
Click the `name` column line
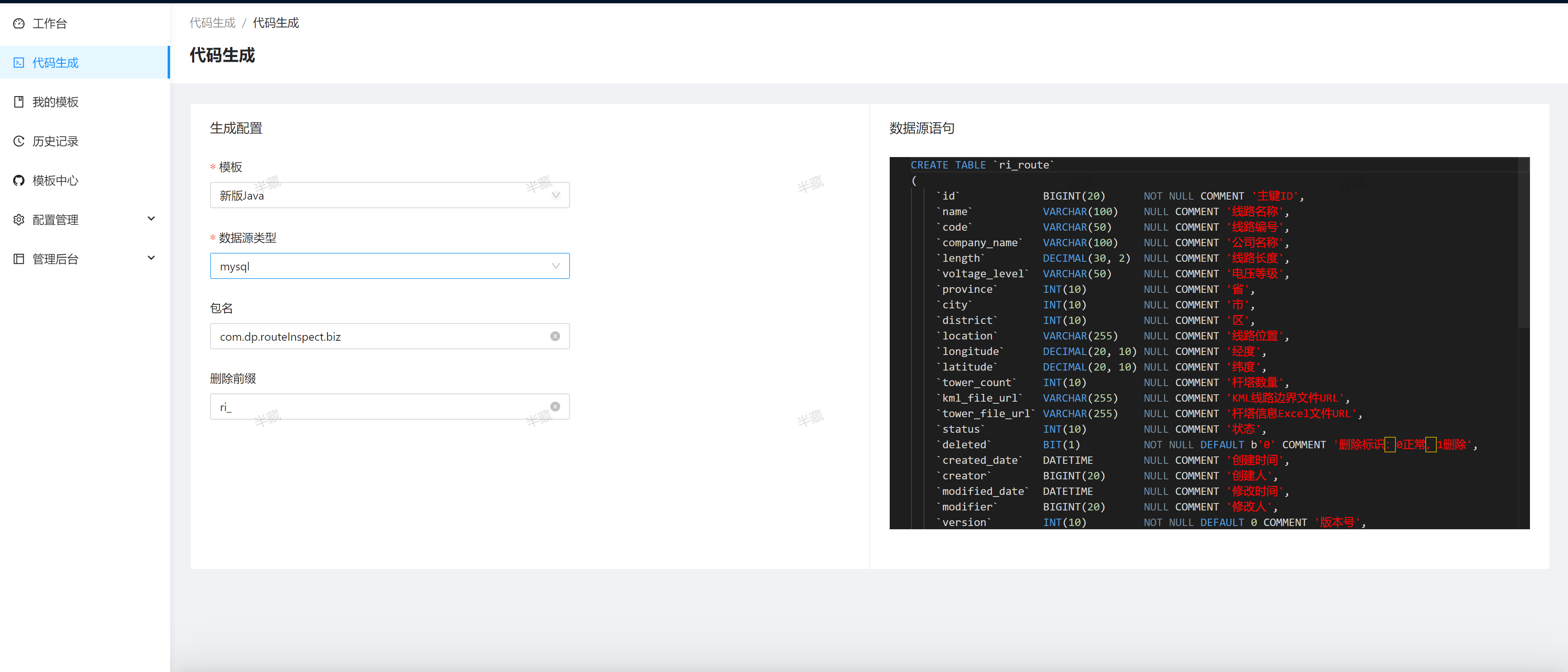[1113, 211]
